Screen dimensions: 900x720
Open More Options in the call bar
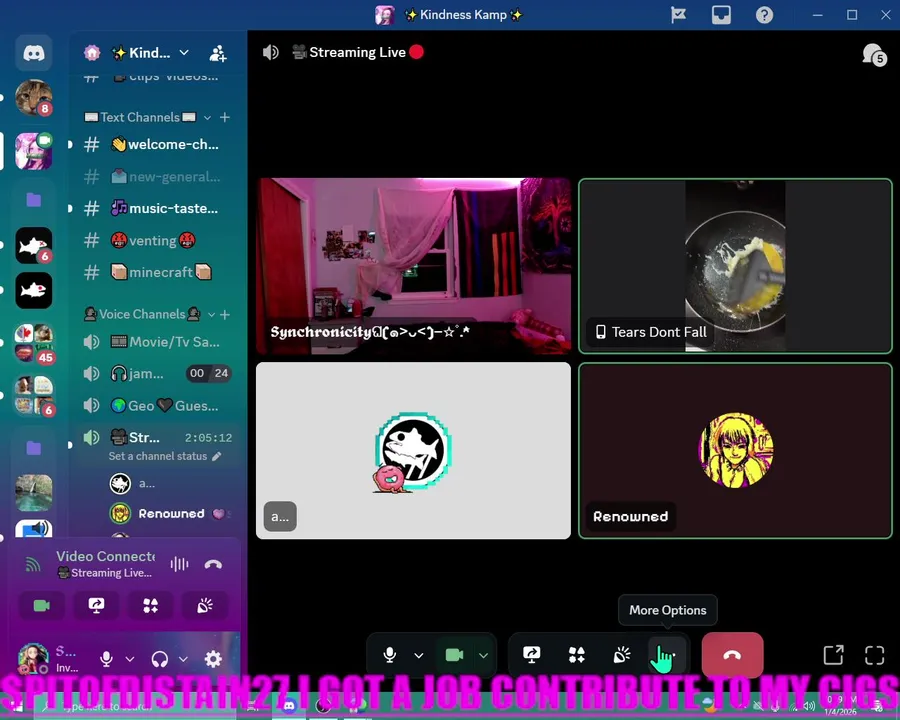point(666,655)
